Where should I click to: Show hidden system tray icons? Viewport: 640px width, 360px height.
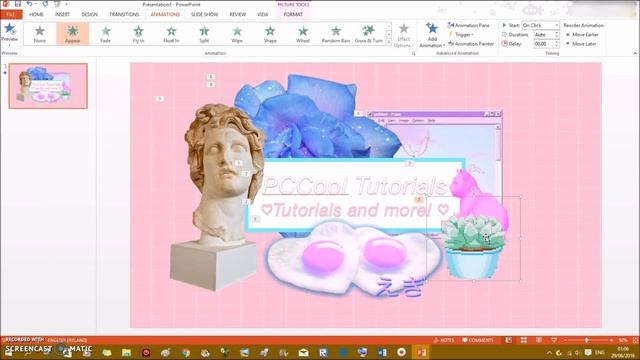[x=549, y=353]
